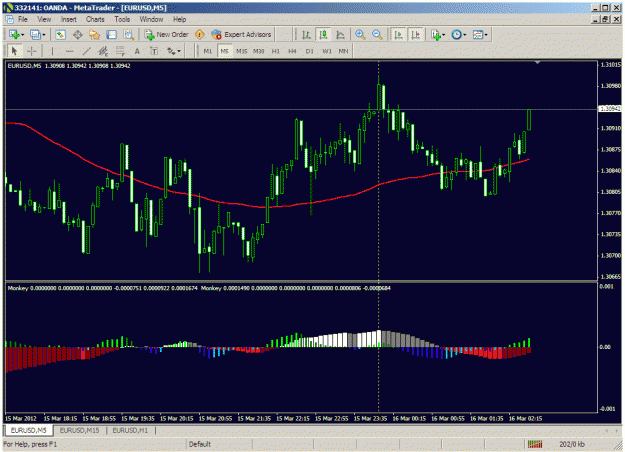Image resolution: width=625 pixels, height=452 pixels.
Task: Show the Data Window via crosshair-target icon
Action: [x=78, y=35]
